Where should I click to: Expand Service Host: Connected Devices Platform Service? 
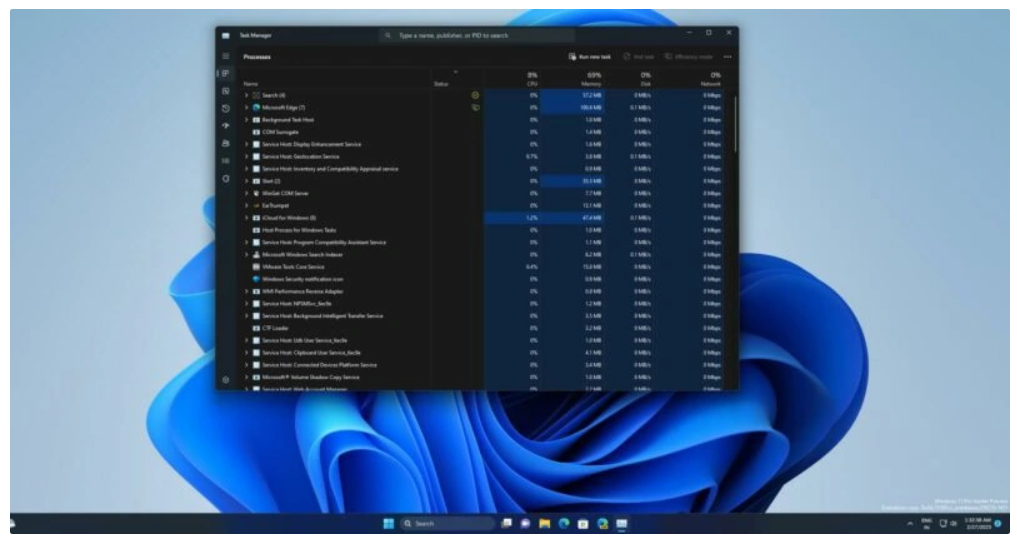(246, 365)
